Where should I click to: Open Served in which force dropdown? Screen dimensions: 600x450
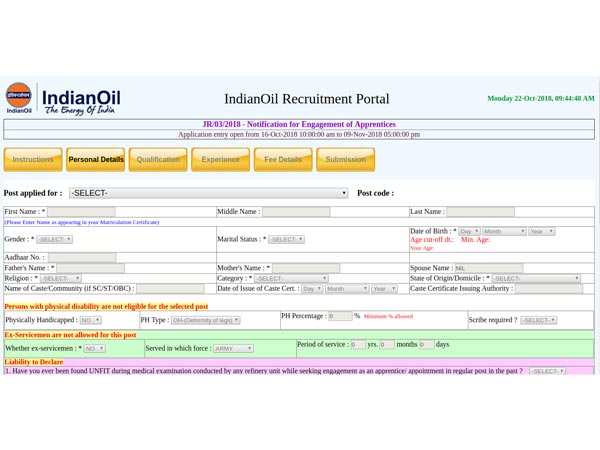233,349
